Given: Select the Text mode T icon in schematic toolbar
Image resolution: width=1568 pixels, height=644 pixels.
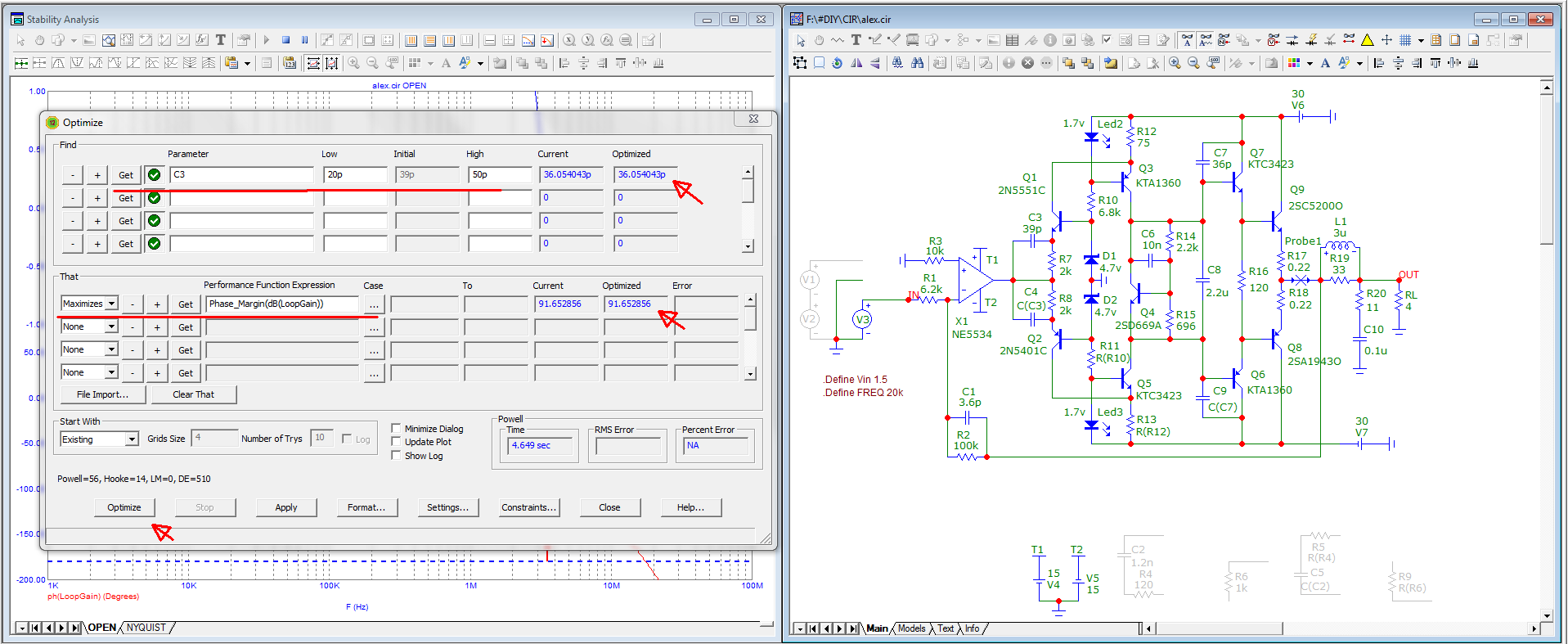Looking at the screenshot, I should [x=856, y=40].
